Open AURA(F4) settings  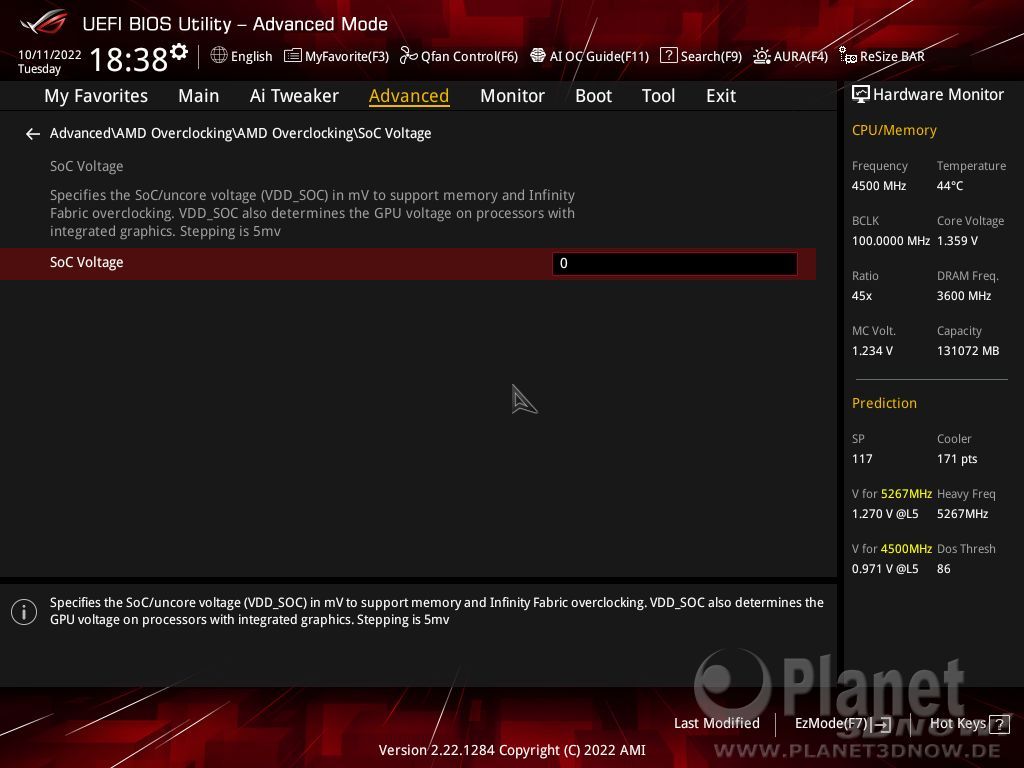[x=790, y=56]
